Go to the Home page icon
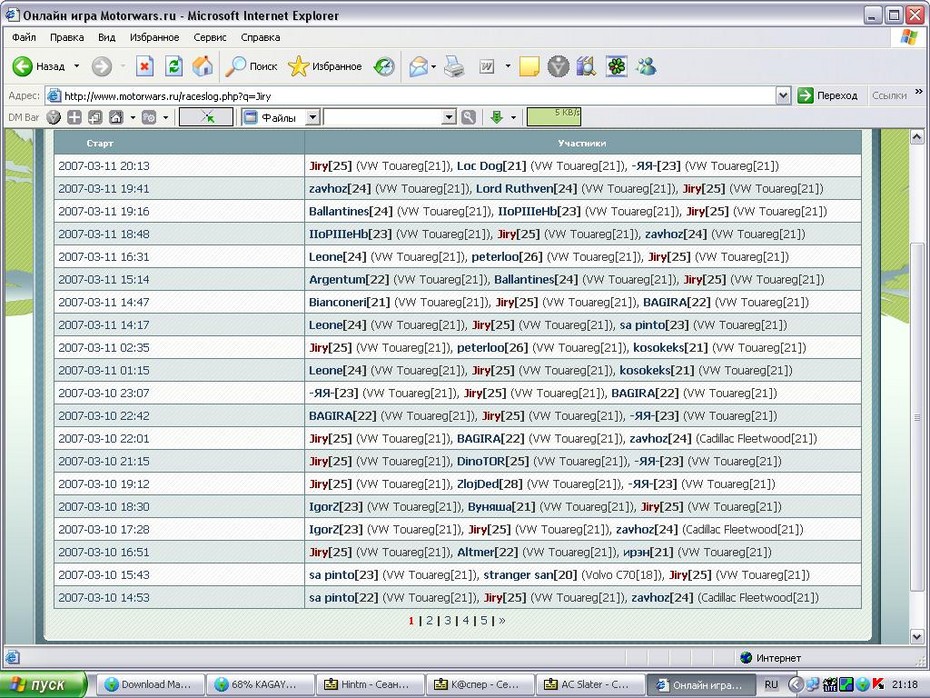 coord(202,67)
